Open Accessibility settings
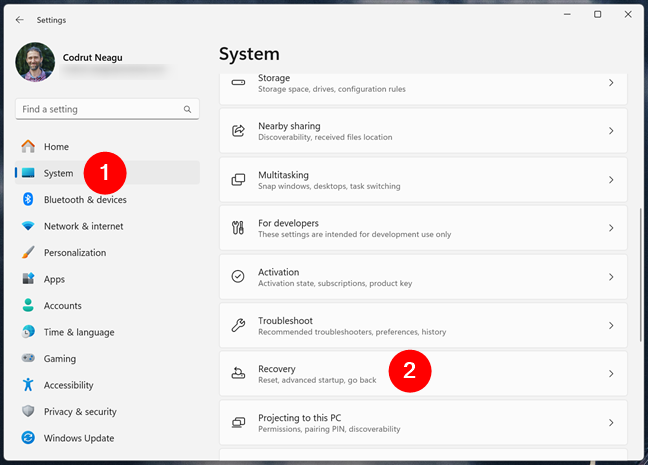Image resolution: width=648 pixels, height=465 pixels. 107,385
